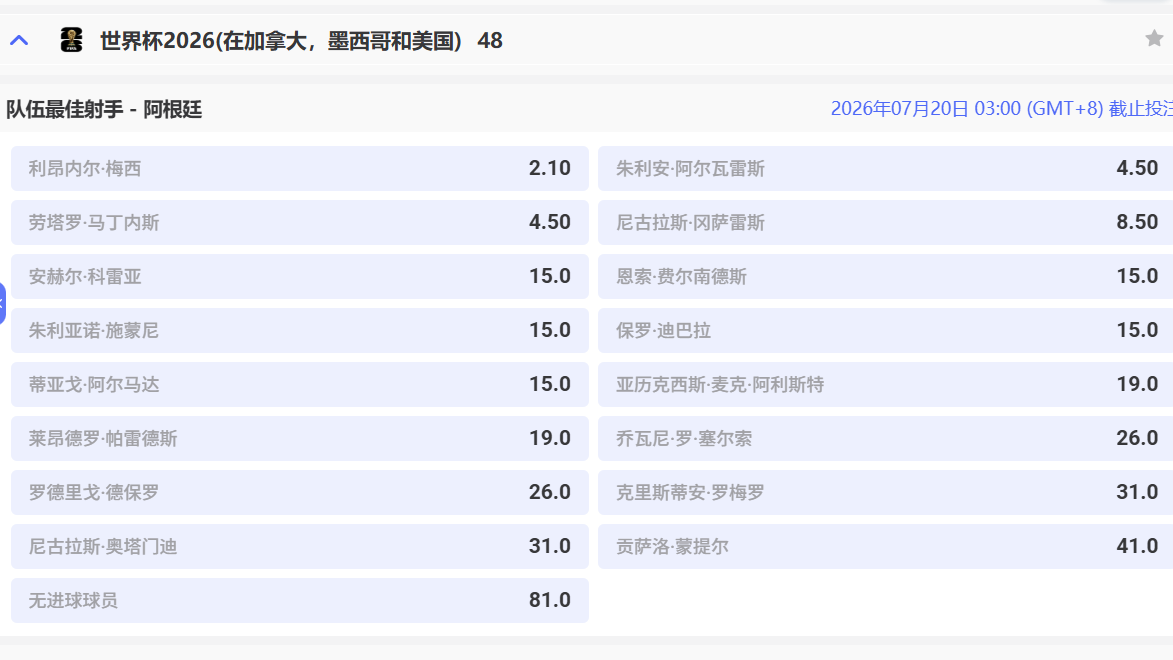The image size is (1173, 660).
Task: Star the 世界杯2026 event as favorite
Action: [x=1154, y=39]
